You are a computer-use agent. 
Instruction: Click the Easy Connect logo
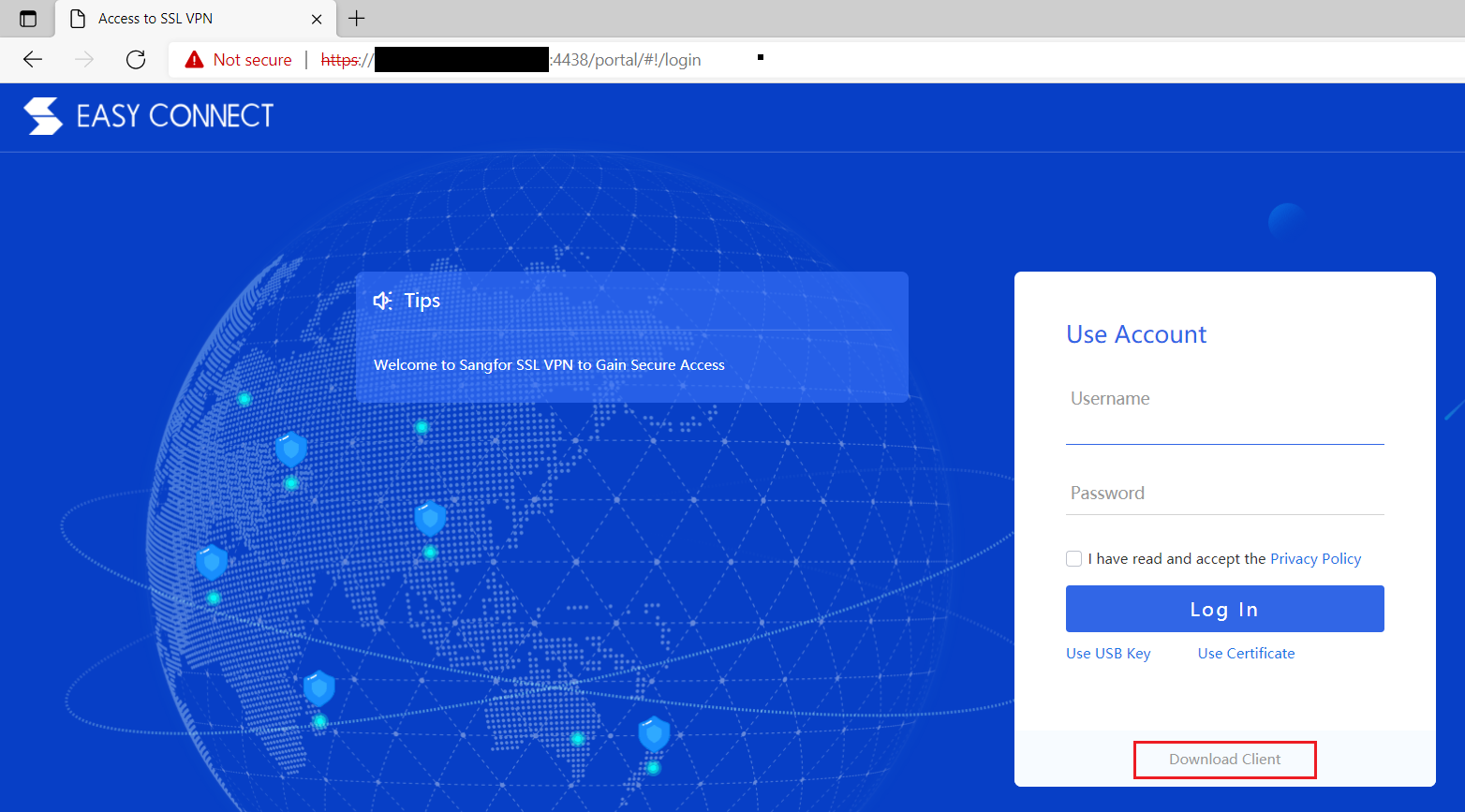[148, 114]
